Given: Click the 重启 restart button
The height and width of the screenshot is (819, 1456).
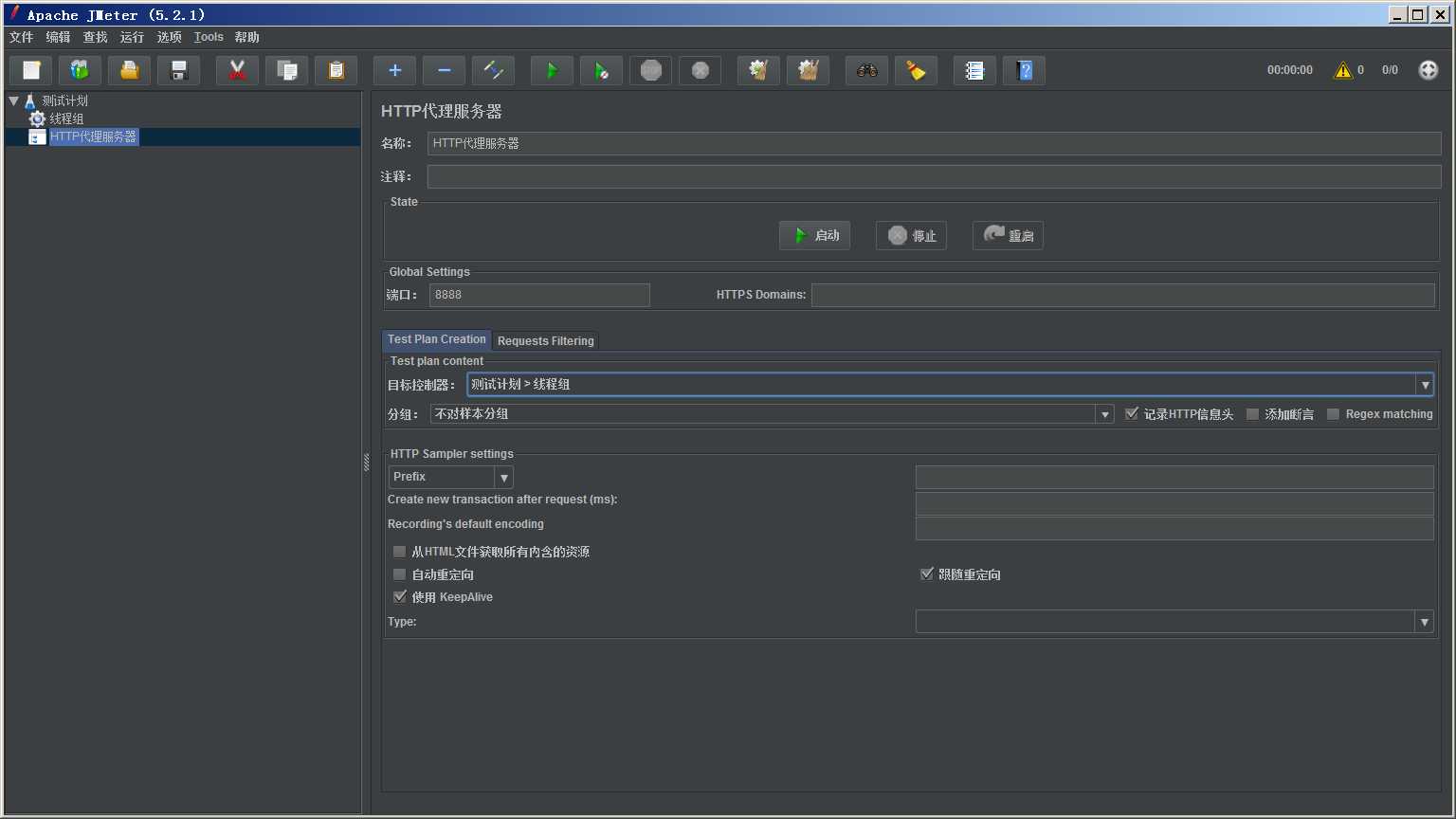Looking at the screenshot, I should tap(1008, 235).
